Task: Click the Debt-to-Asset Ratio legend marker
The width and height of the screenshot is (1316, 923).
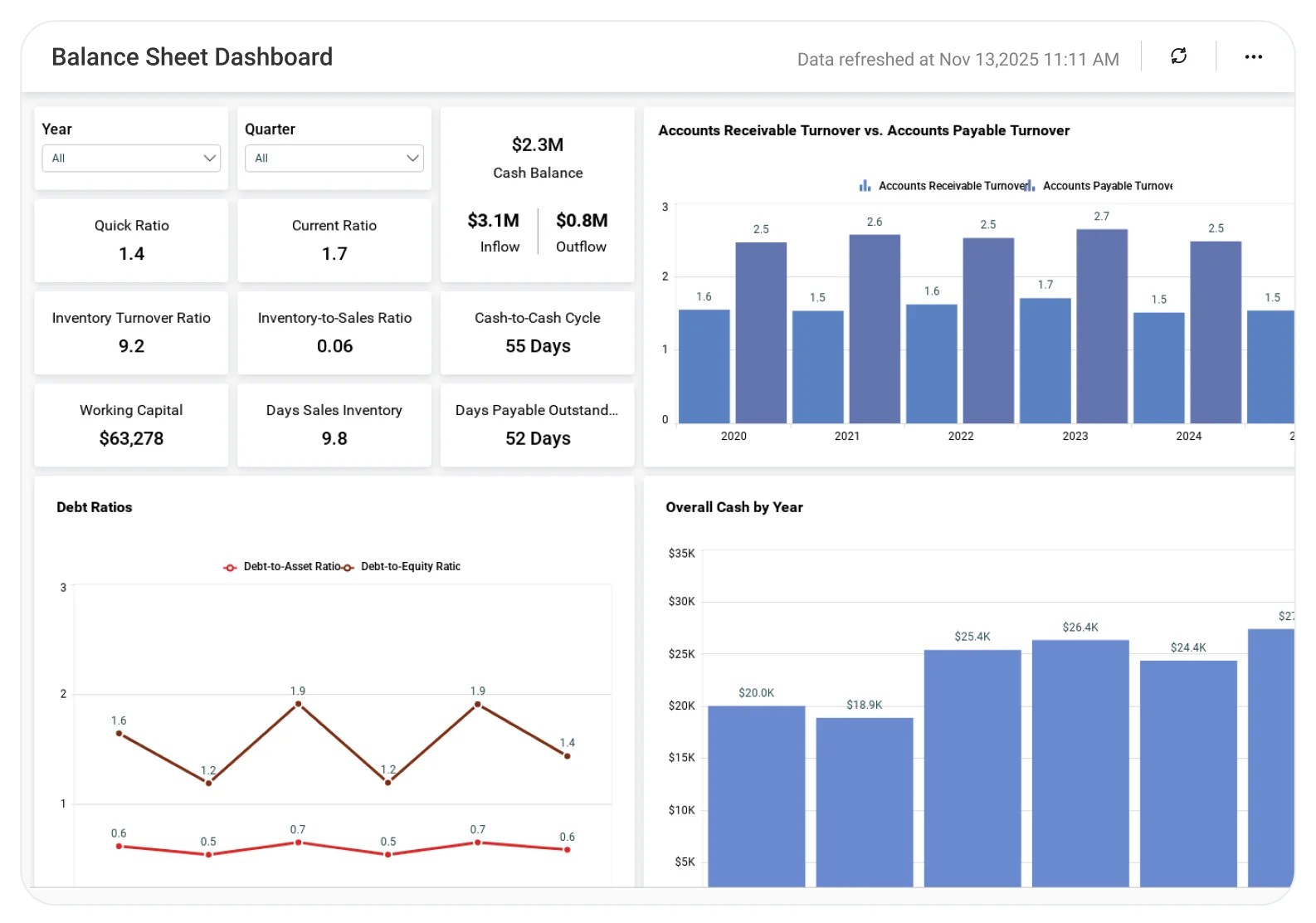Action: coord(230,567)
